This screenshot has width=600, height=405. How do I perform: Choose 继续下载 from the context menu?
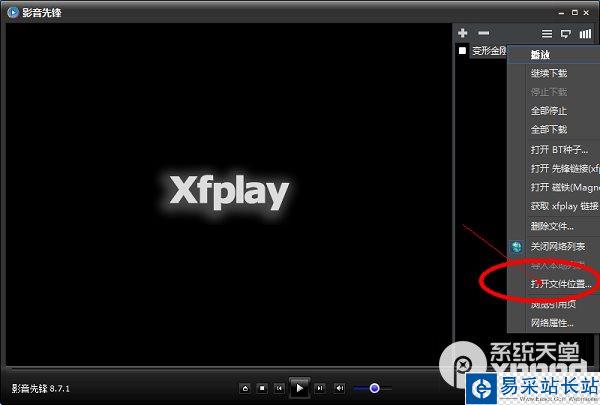(553, 73)
